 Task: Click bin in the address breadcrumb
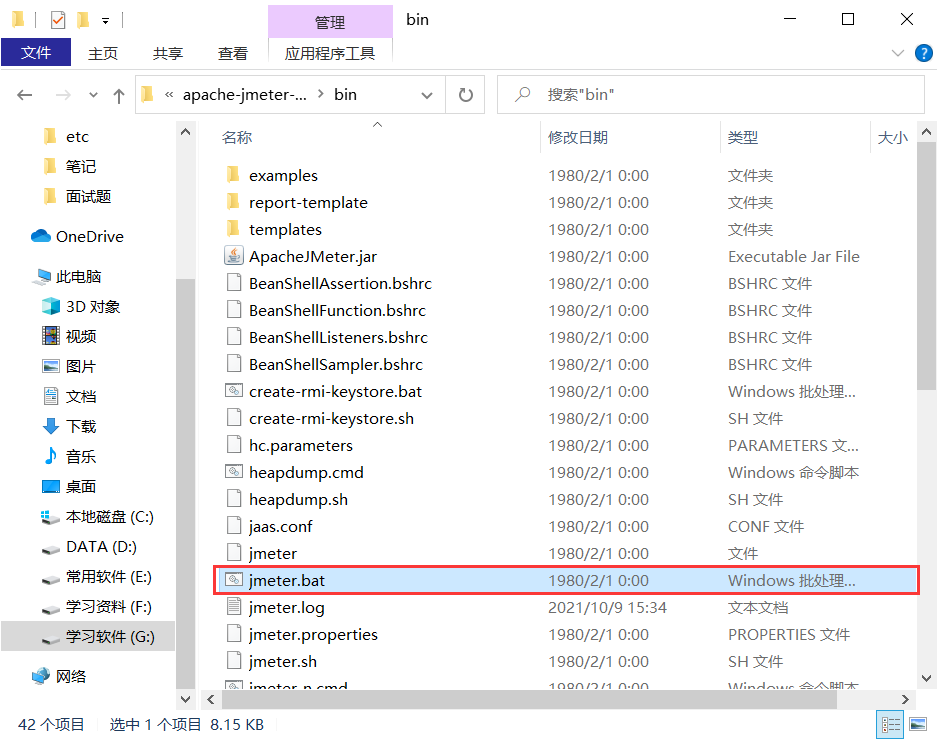point(345,95)
